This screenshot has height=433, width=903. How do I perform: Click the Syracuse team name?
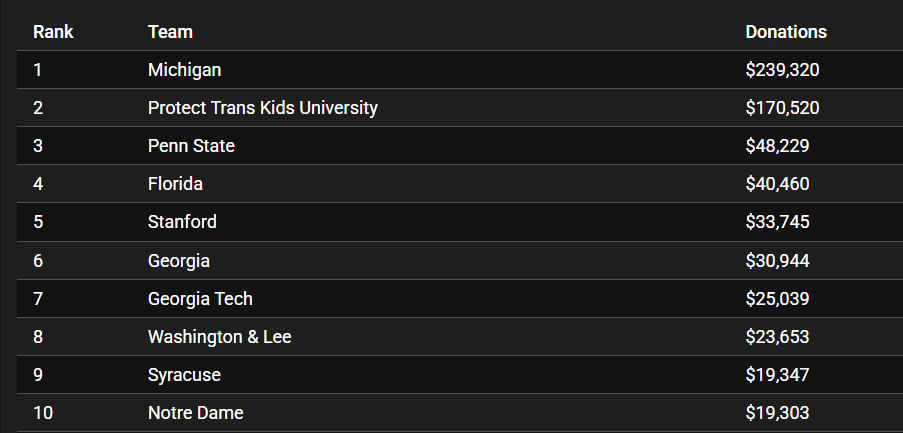(184, 375)
